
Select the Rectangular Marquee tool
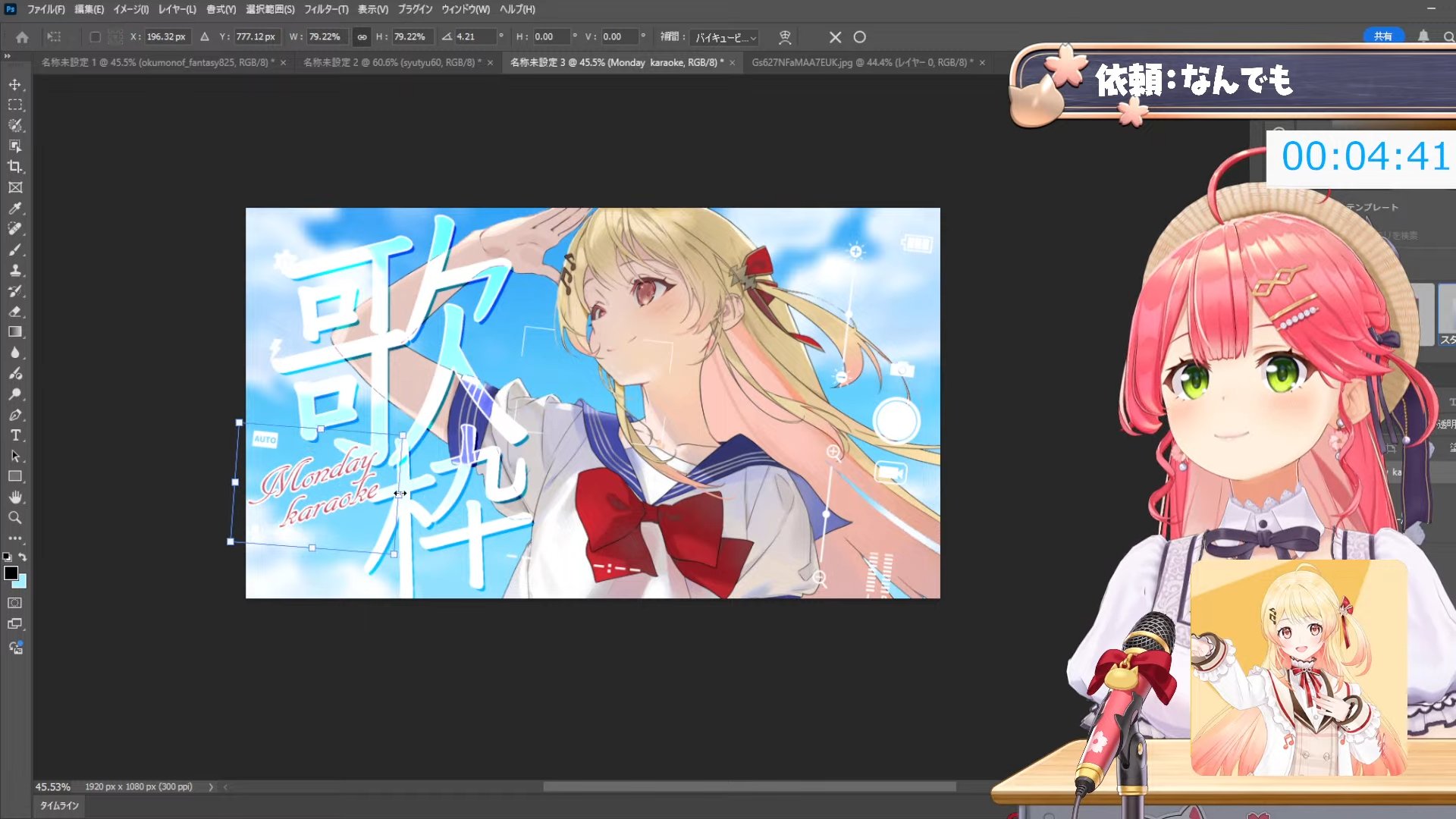coord(15,105)
